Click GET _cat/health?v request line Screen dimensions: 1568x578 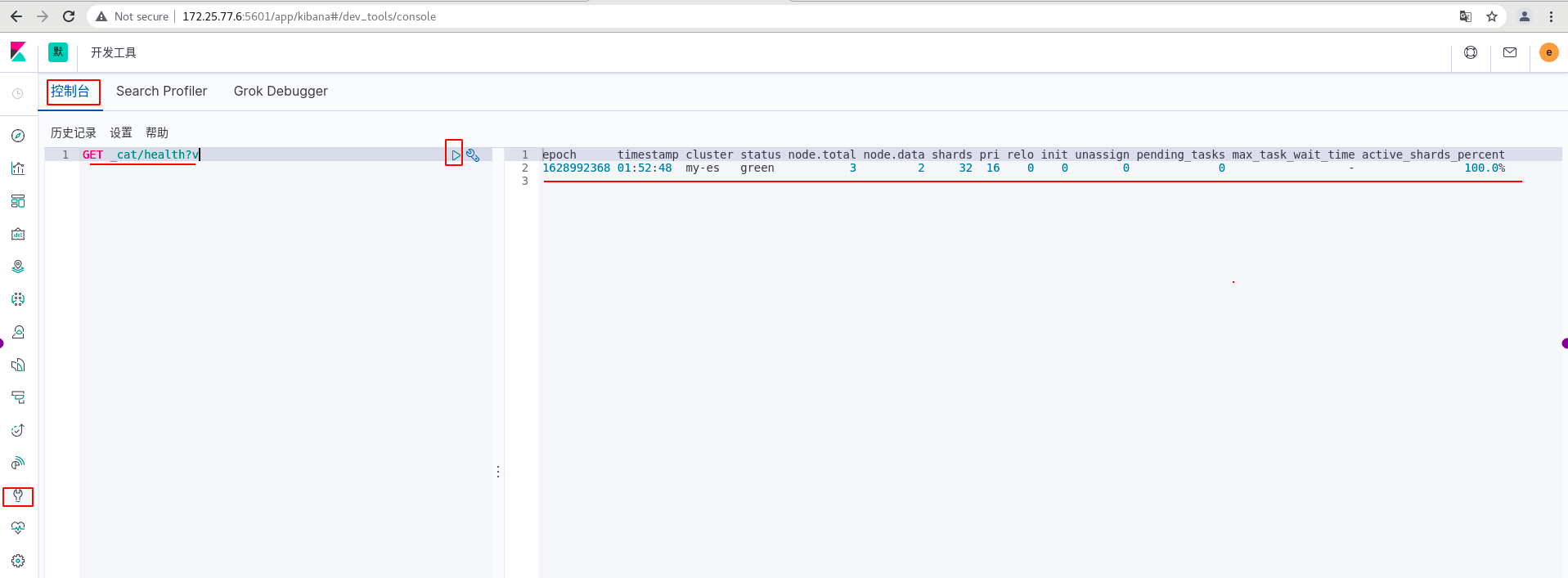(x=141, y=155)
